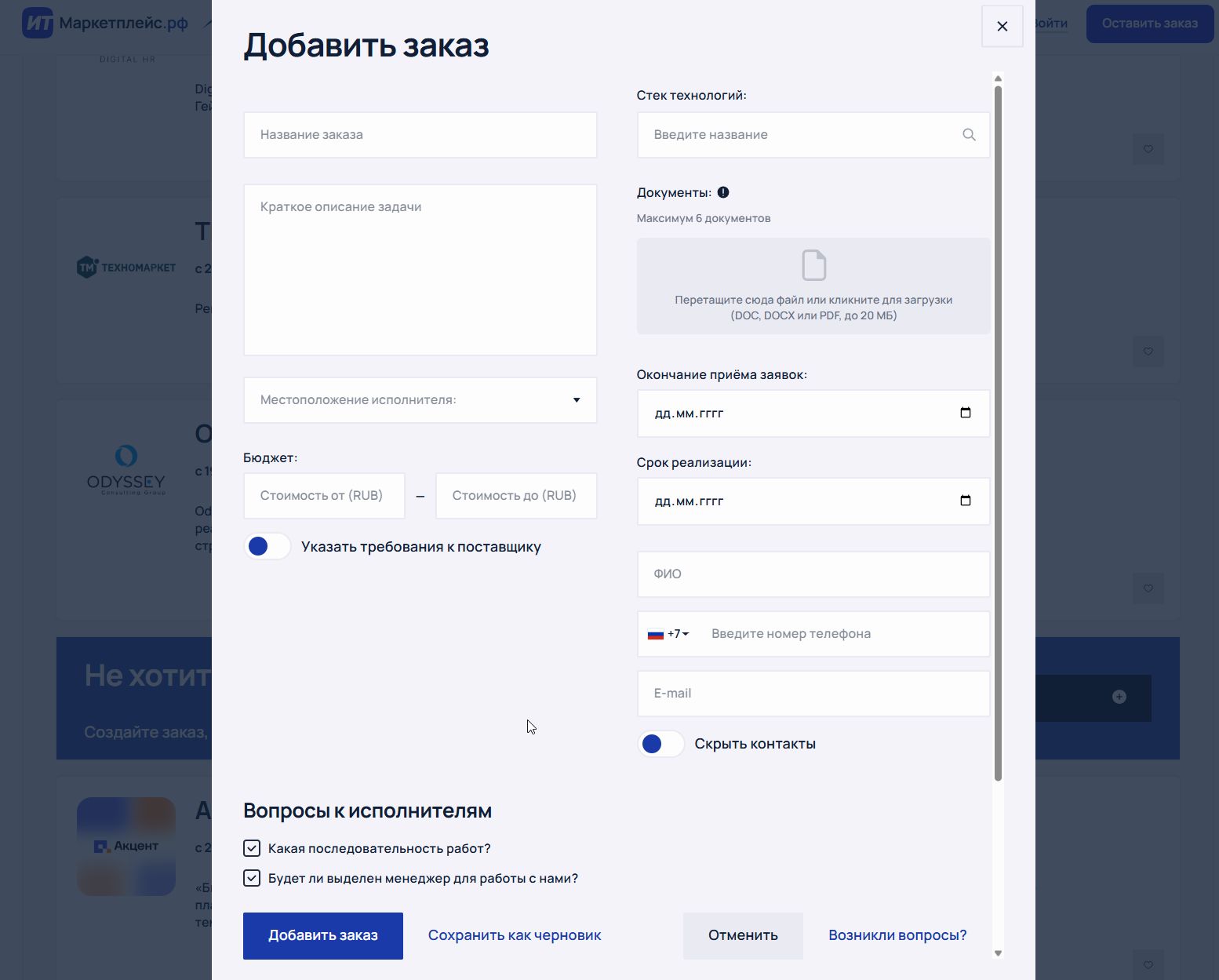Image resolution: width=1219 pixels, height=980 pixels.
Task: Open calendar picker for Срок реализации
Action: pos(965,501)
